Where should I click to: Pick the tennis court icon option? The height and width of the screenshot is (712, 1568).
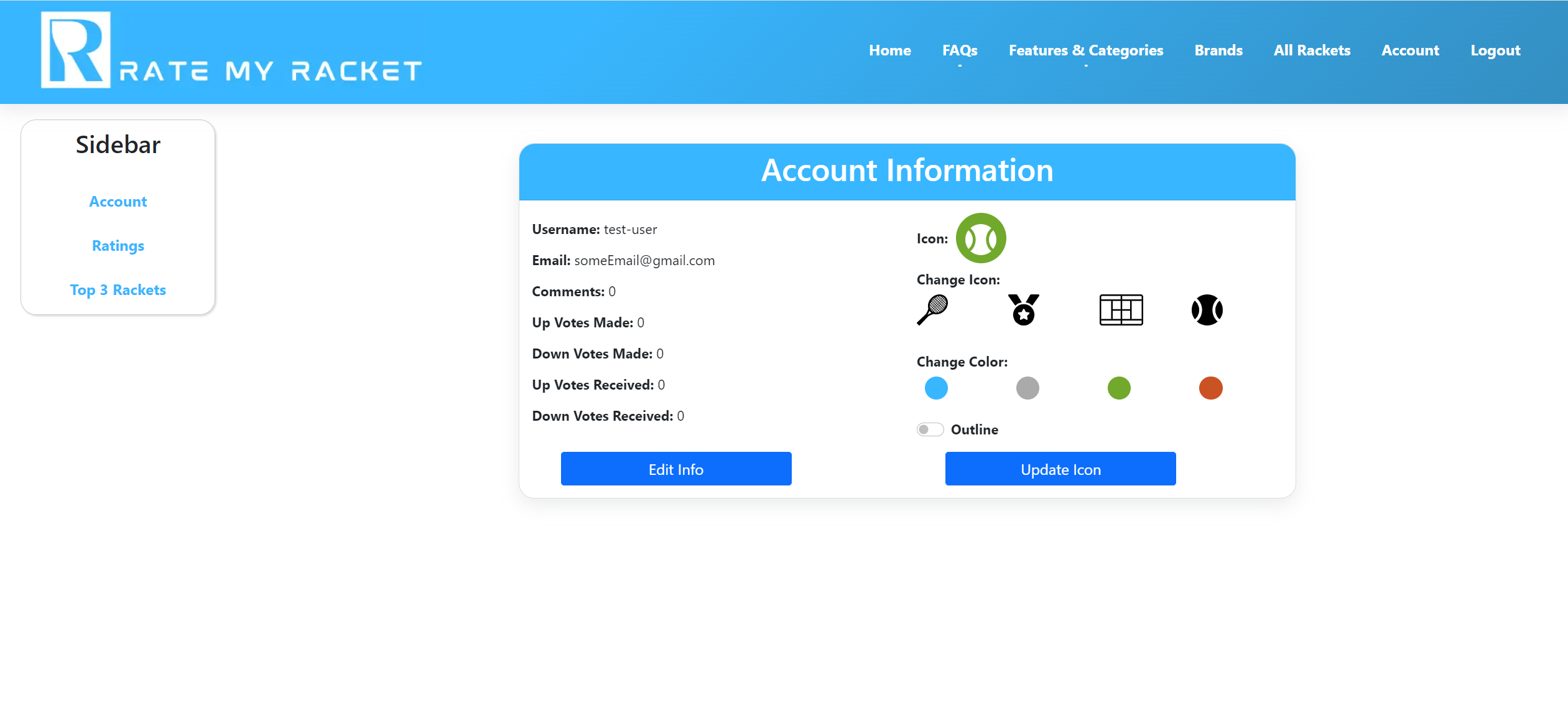[1121, 310]
